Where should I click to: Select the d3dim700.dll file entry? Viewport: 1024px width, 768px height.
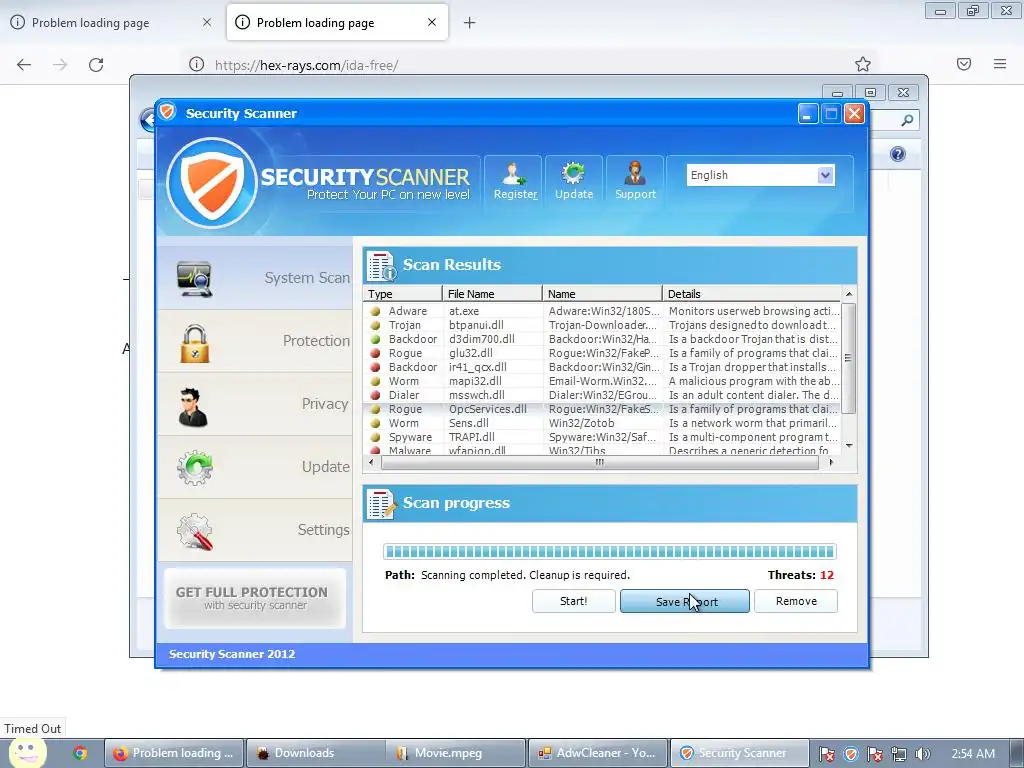[x=482, y=340]
